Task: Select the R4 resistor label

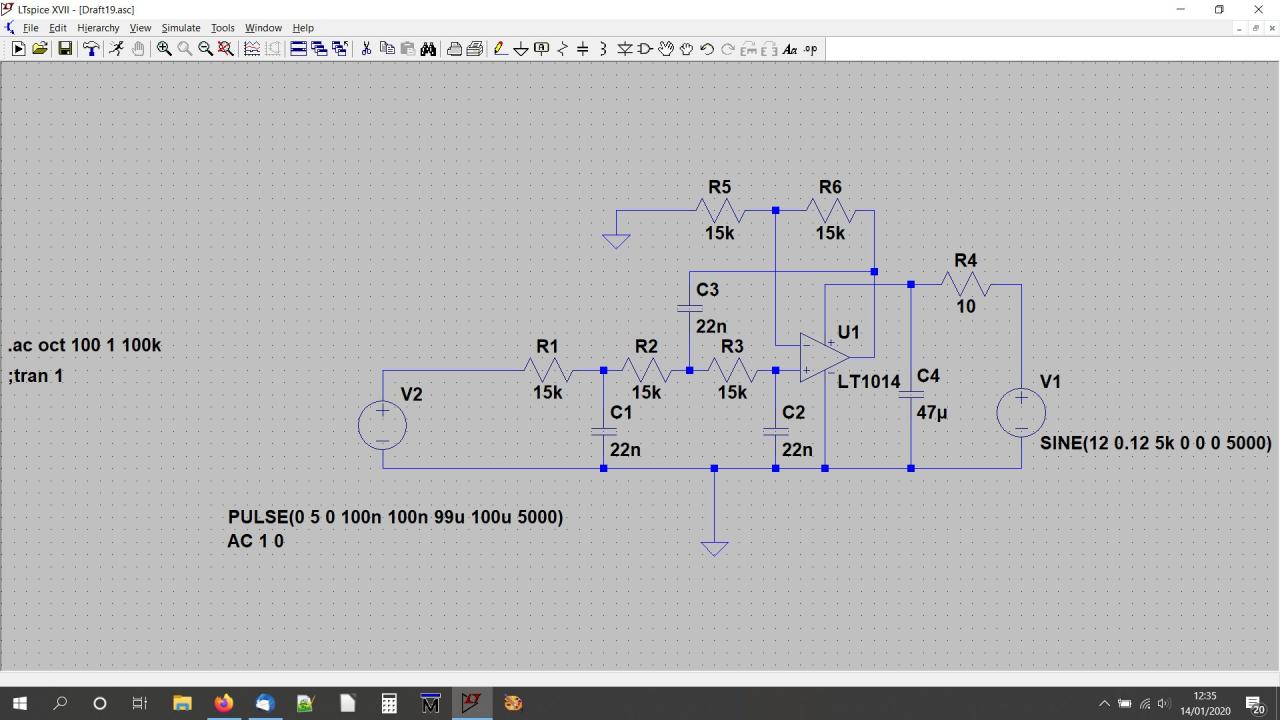Action: tap(965, 260)
